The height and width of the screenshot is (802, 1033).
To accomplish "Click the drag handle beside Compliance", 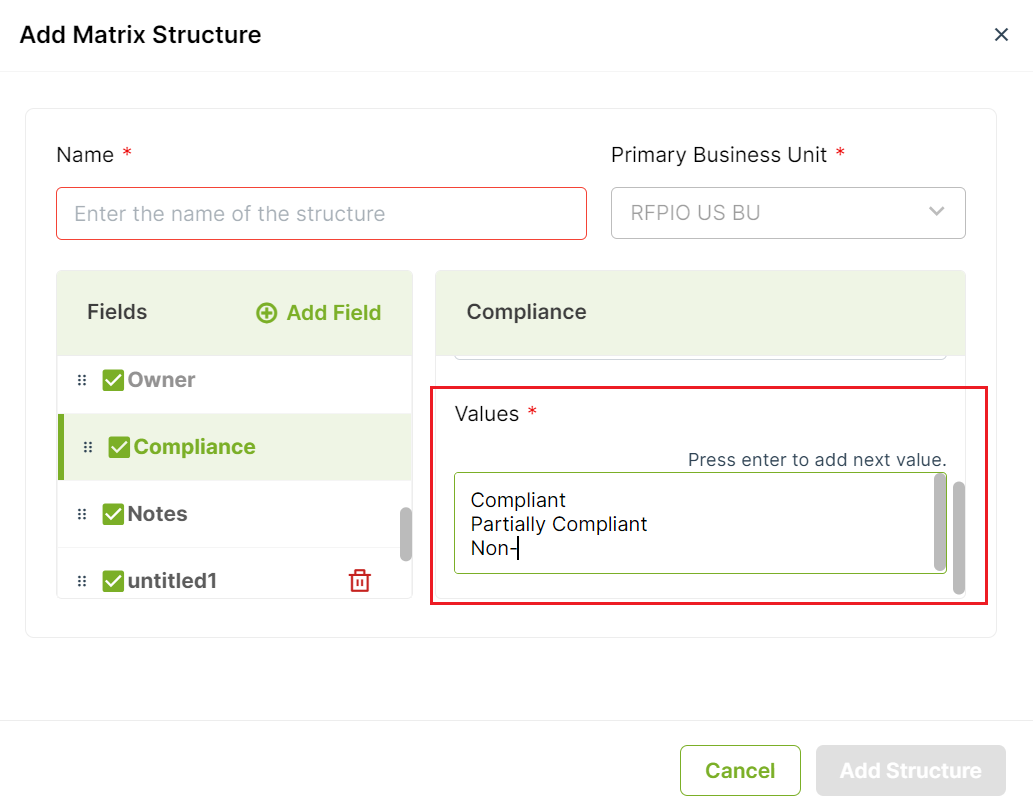I will click(88, 447).
